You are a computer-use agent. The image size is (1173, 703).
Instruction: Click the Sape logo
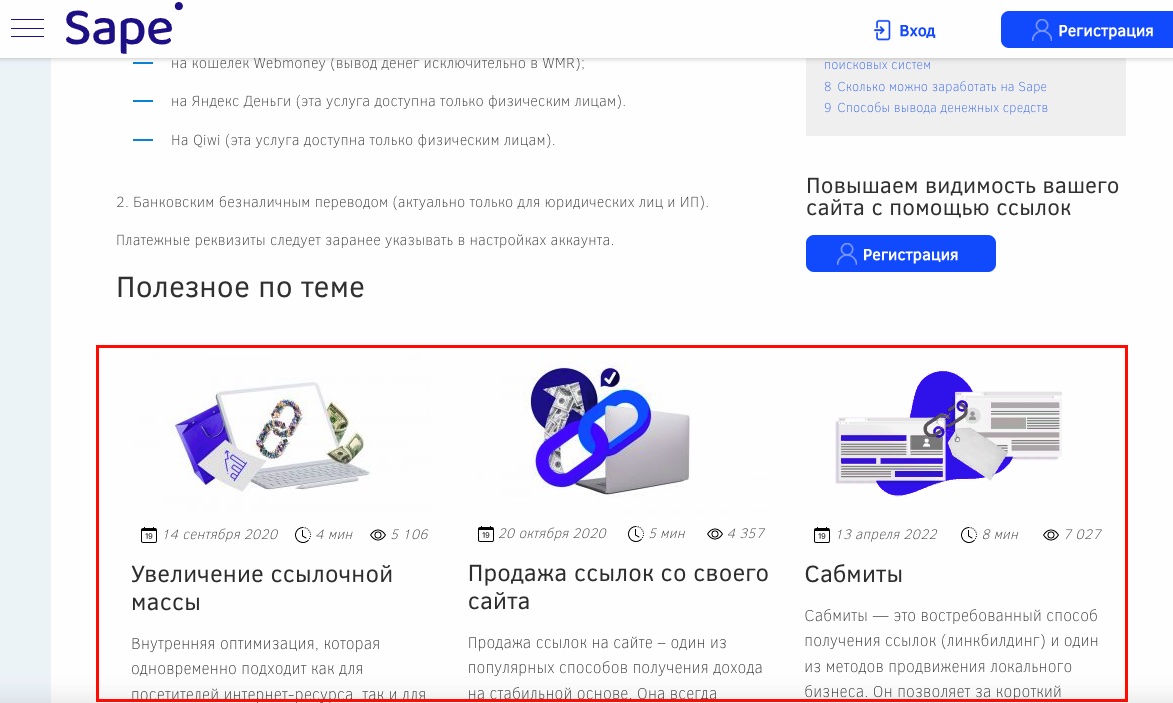pyautogui.click(x=123, y=28)
